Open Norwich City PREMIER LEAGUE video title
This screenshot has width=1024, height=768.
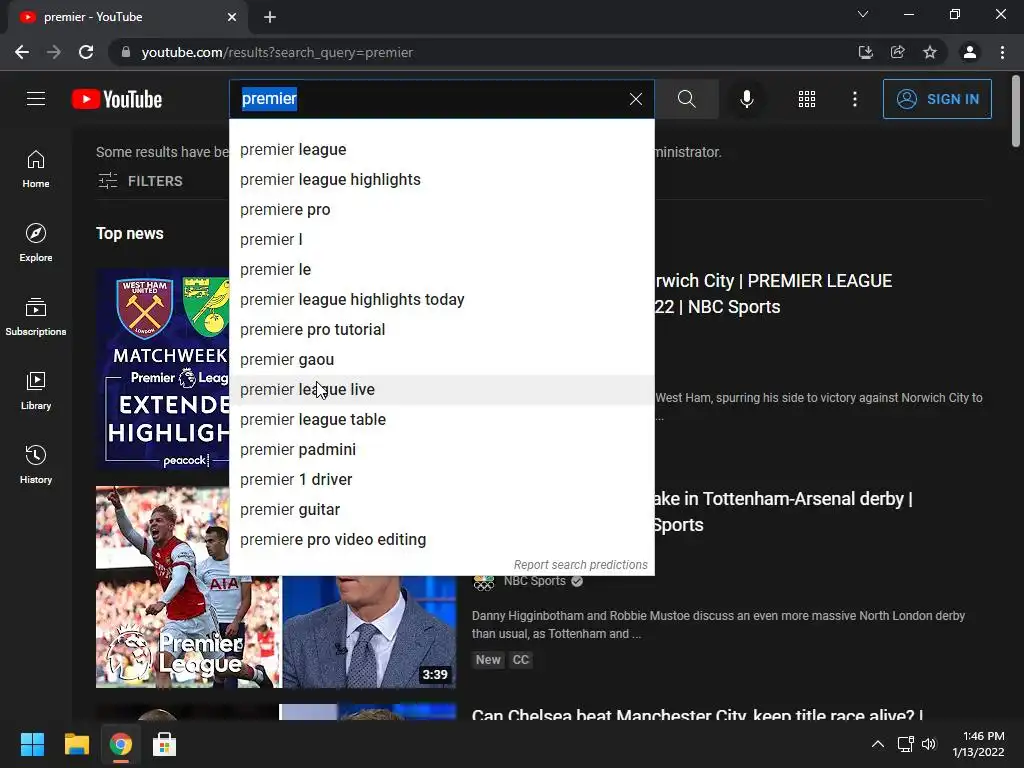pyautogui.click(x=774, y=294)
